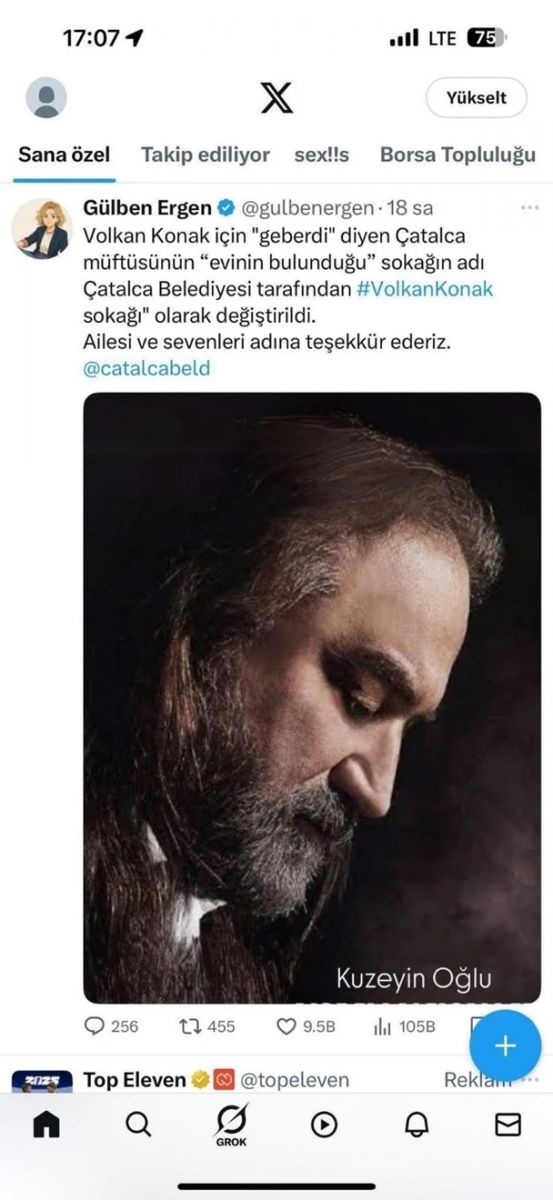This screenshot has width=553, height=1200.
Task: Open the Grok assistant
Action: click(x=231, y=1125)
